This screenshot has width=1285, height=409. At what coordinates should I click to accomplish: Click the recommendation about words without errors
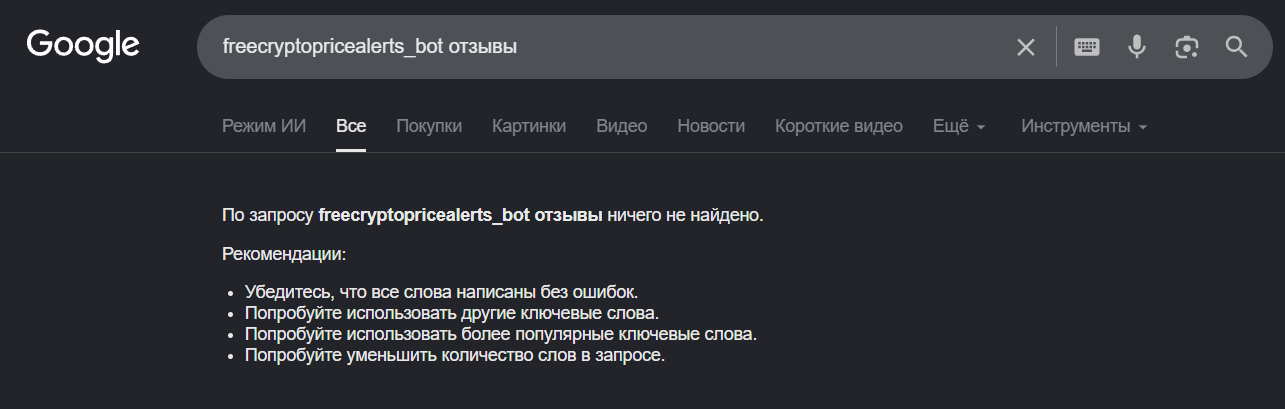pyautogui.click(x=441, y=292)
